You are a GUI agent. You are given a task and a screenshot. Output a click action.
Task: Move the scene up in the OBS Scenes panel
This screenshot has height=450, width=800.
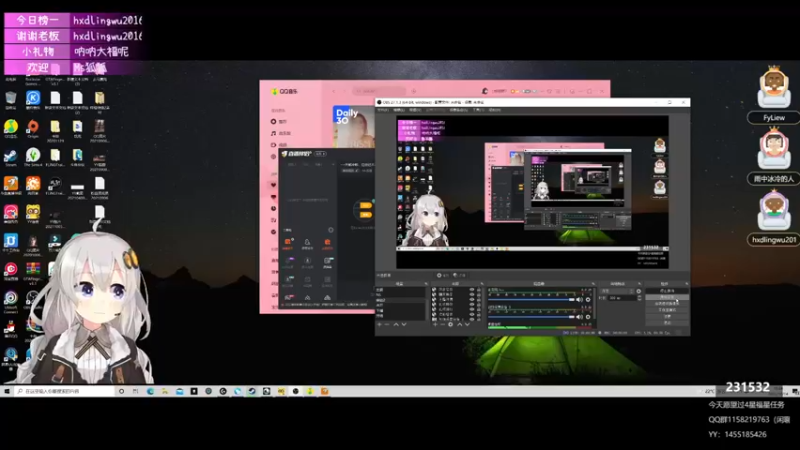coord(396,324)
